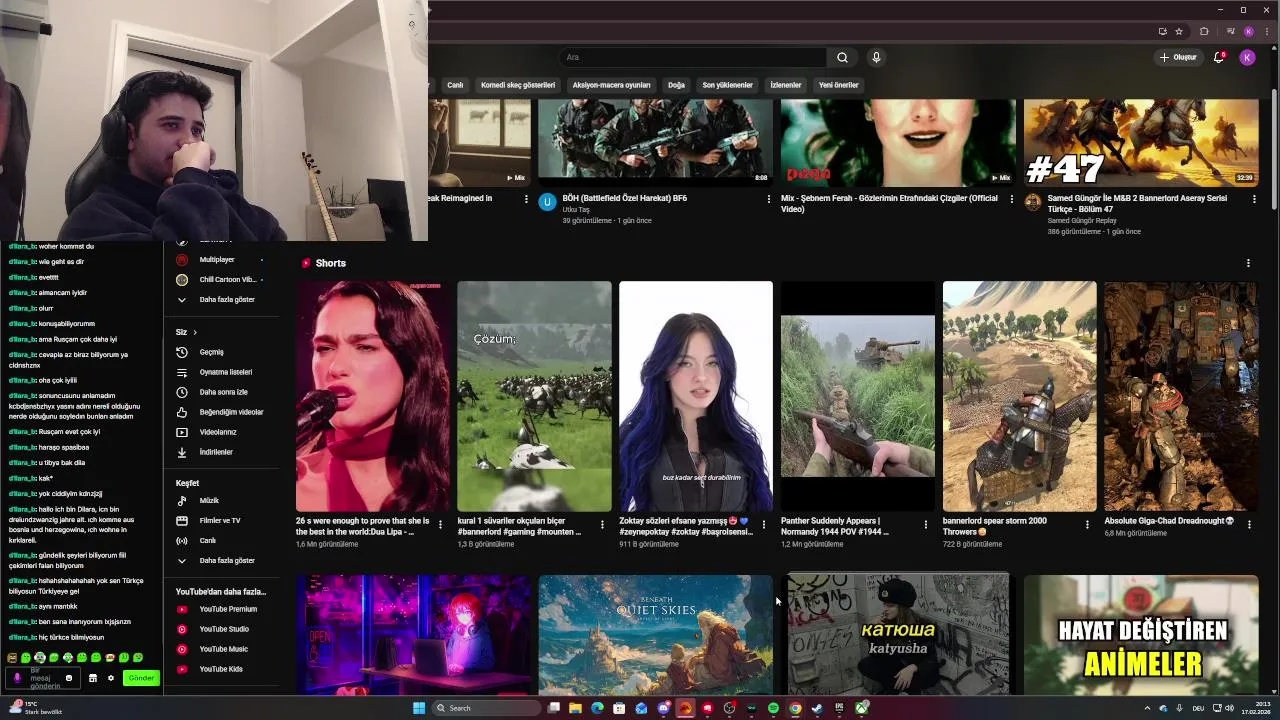Viewport: 1280px width, 720px height.
Task: Open Xbox app from taskbar
Action: tap(861, 708)
